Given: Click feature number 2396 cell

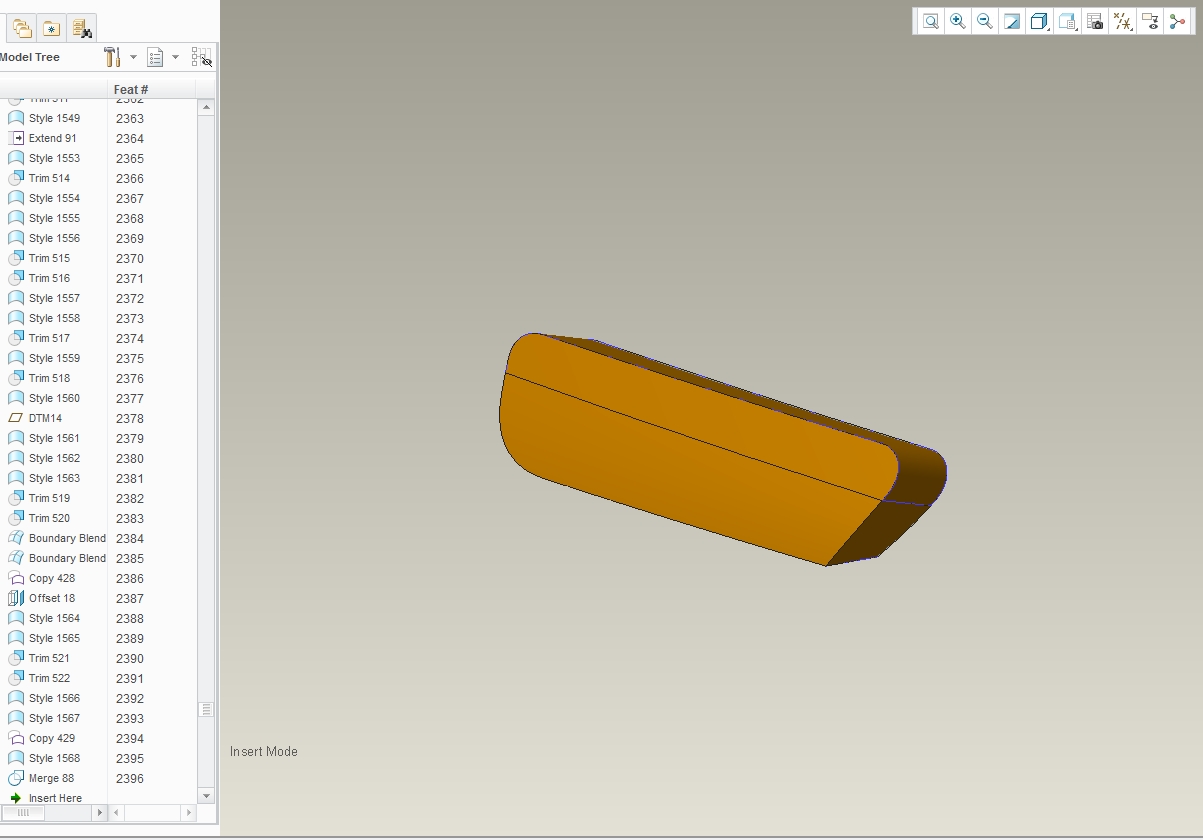Looking at the screenshot, I should point(130,778).
